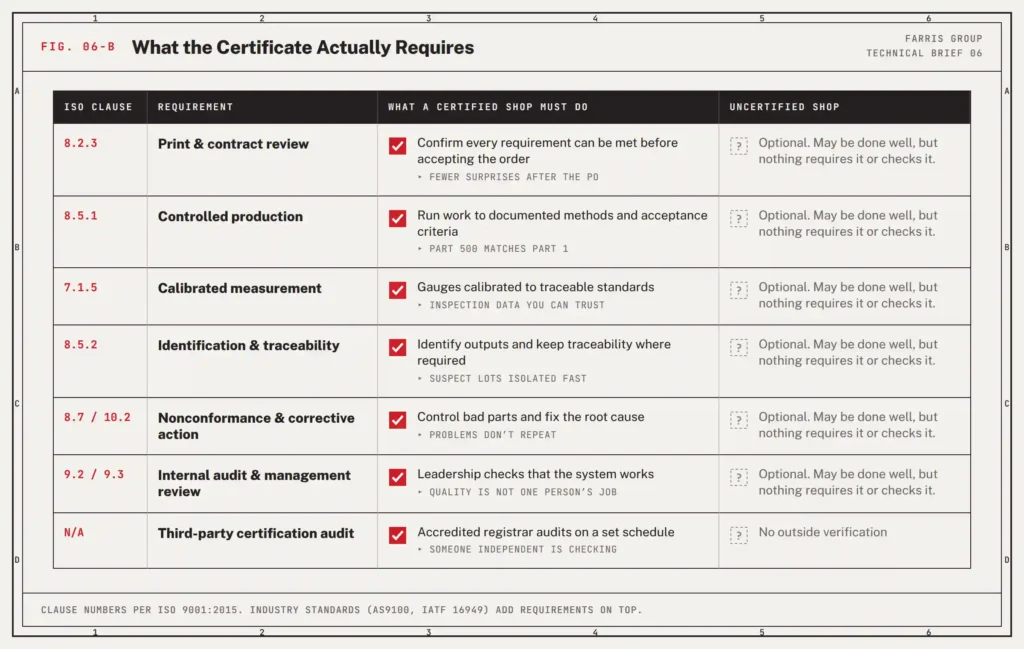Click note 'PROBLEMS DON'T REPEAT'
The height and width of the screenshot is (649, 1024).
click(492, 435)
